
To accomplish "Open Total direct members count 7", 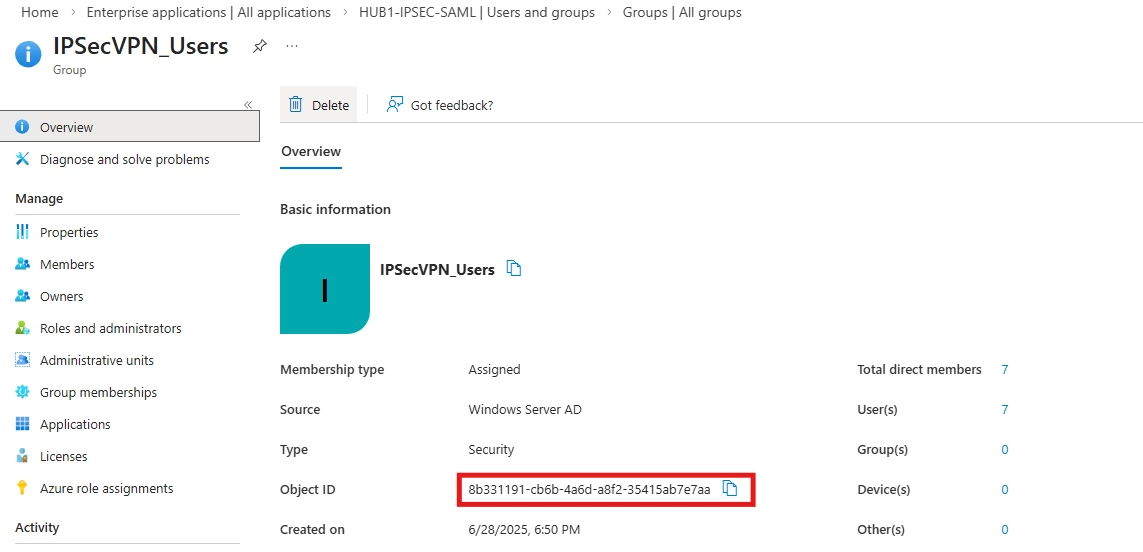I will [1004, 370].
